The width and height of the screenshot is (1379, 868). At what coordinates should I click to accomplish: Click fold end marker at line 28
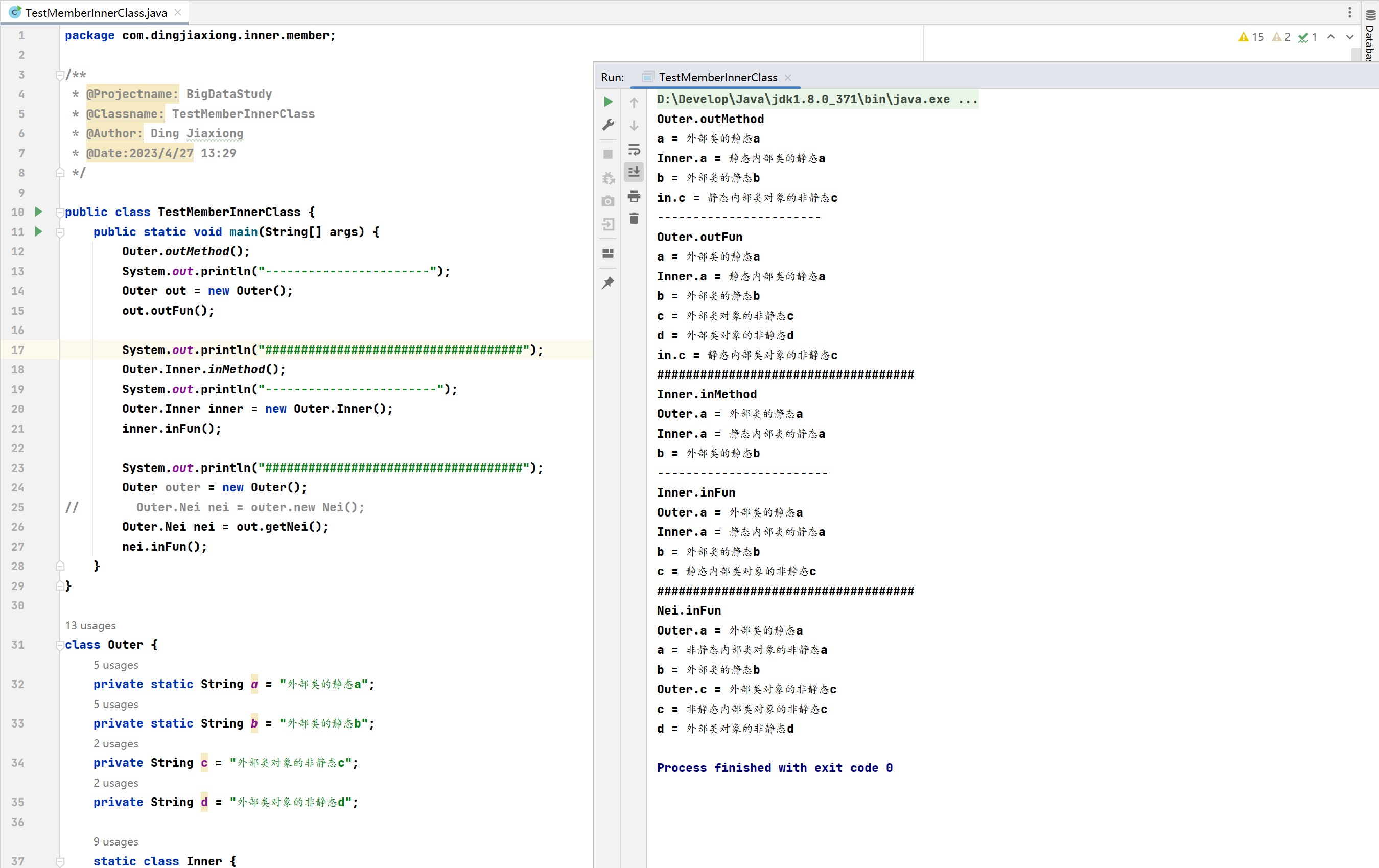click(x=60, y=566)
